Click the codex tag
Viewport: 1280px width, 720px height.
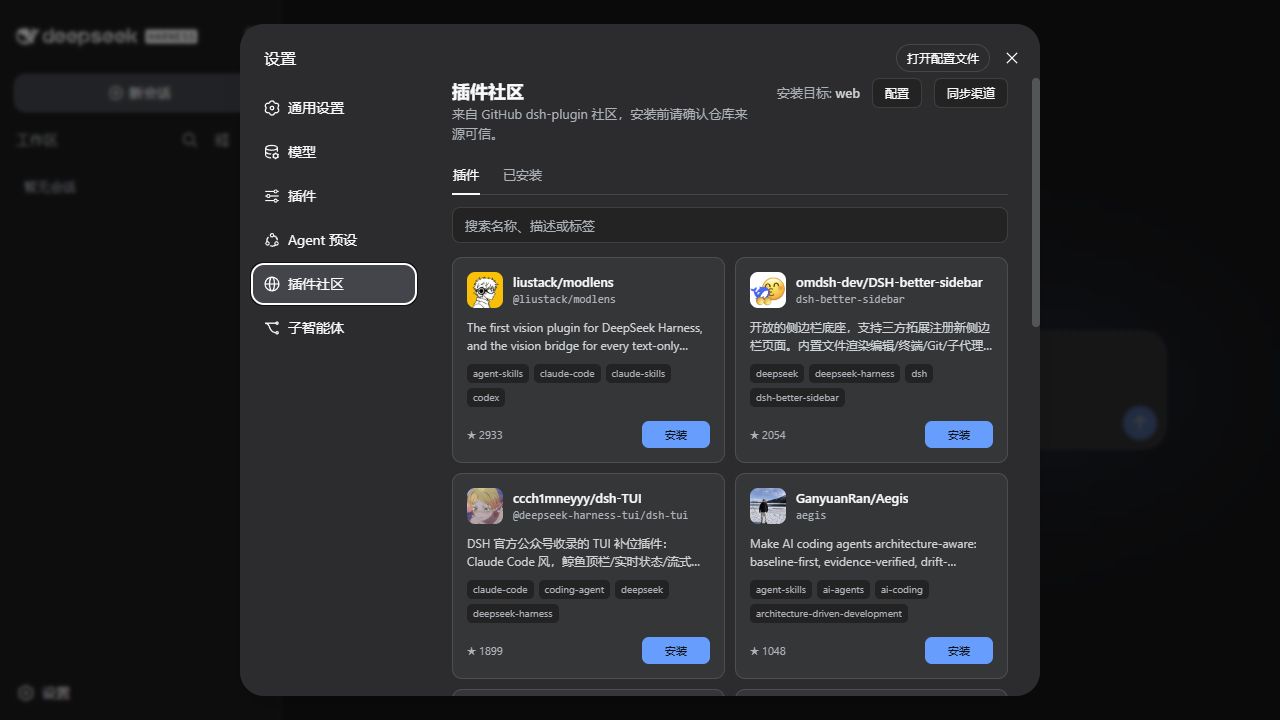pos(486,398)
